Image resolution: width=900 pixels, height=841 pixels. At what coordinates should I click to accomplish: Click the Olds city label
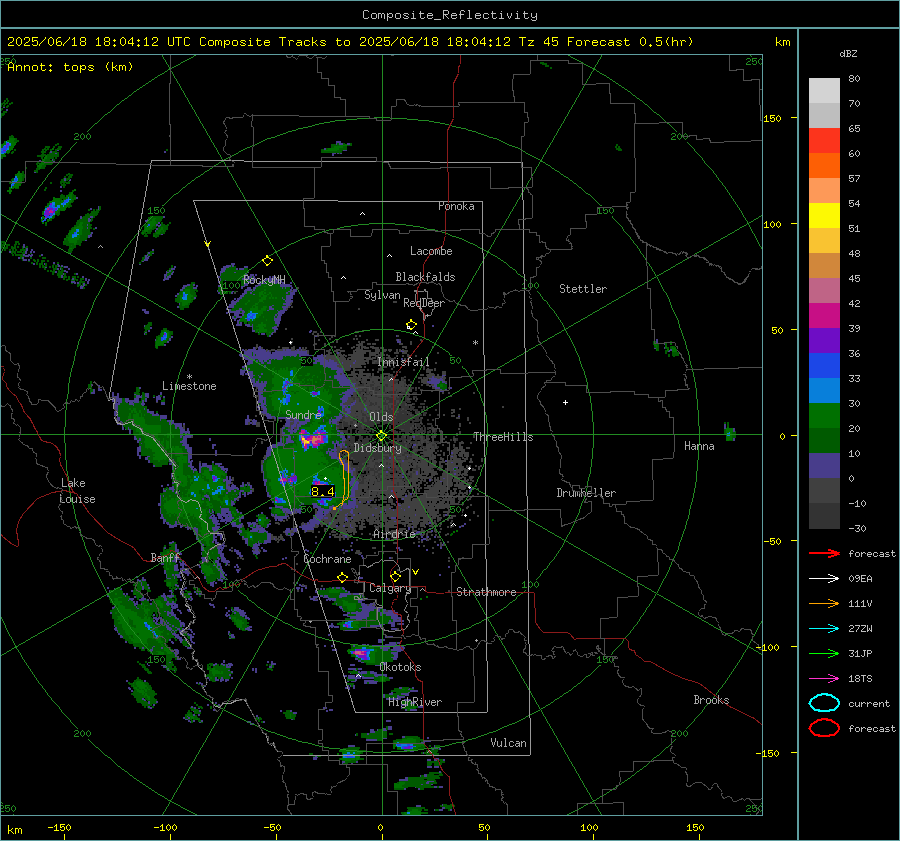tap(381, 417)
